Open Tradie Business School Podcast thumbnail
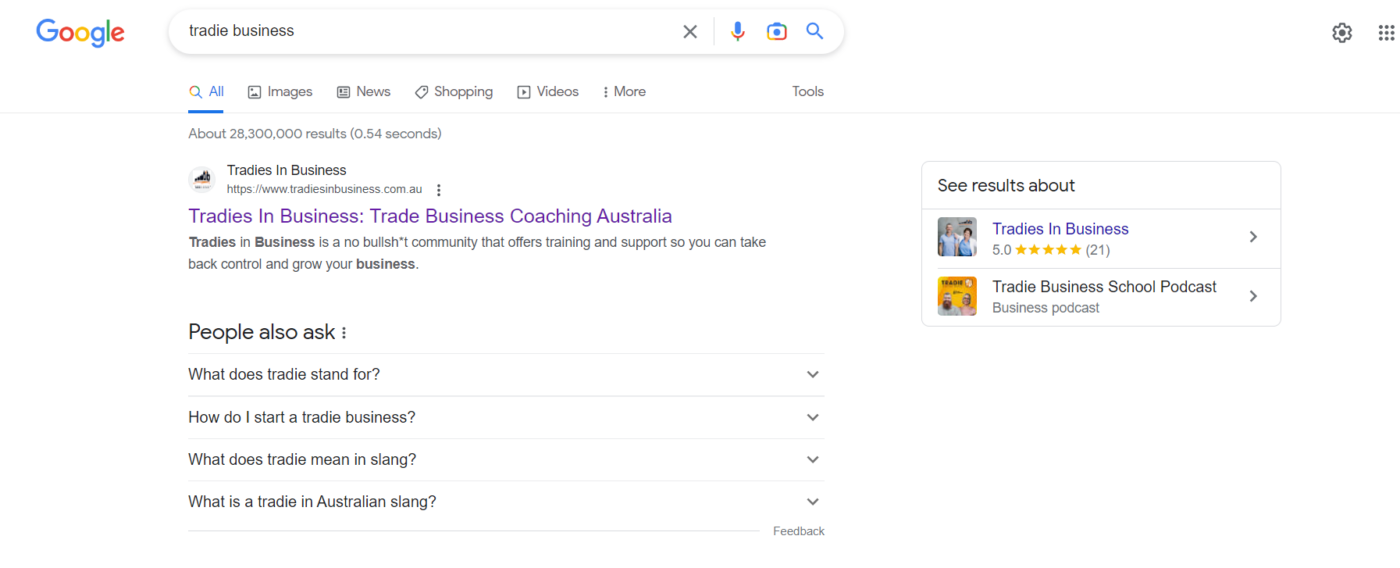 [x=957, y=296]
